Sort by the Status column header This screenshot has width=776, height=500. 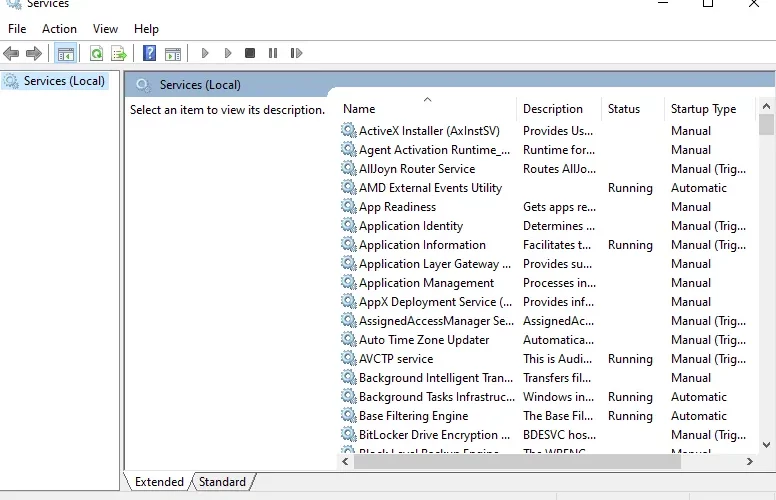coord(624,109)
